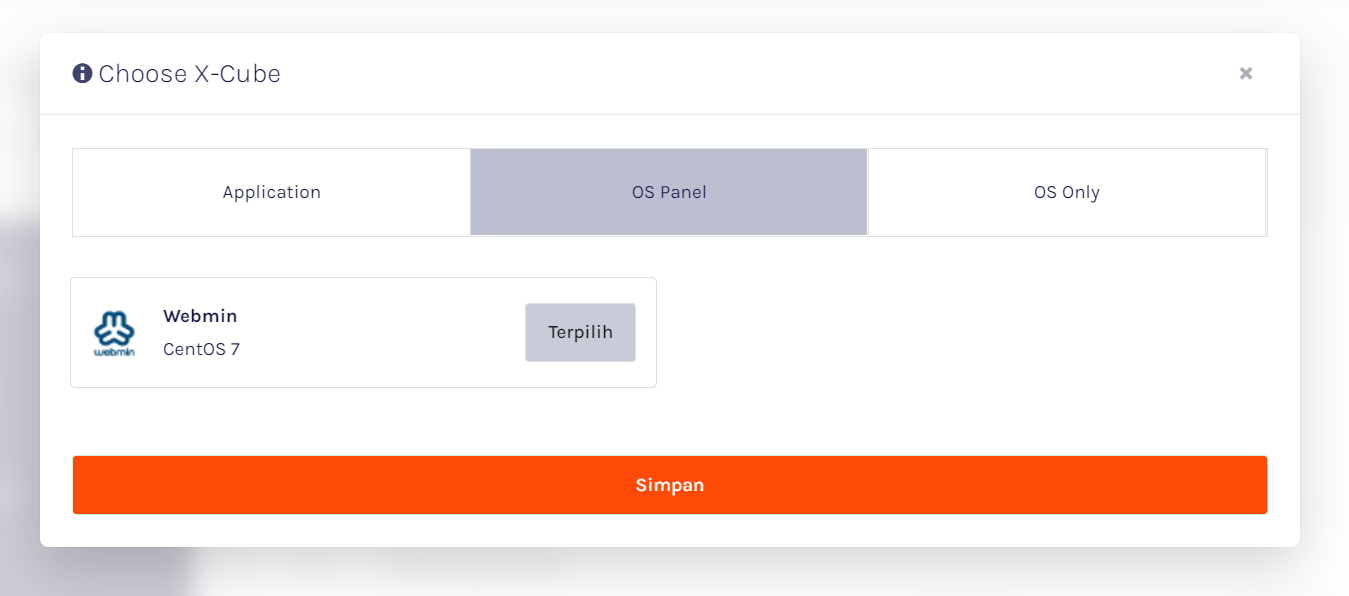Viewport: 1349px width, 596px height.
Task: Click the Webmin logo icon
Action: 114,333
